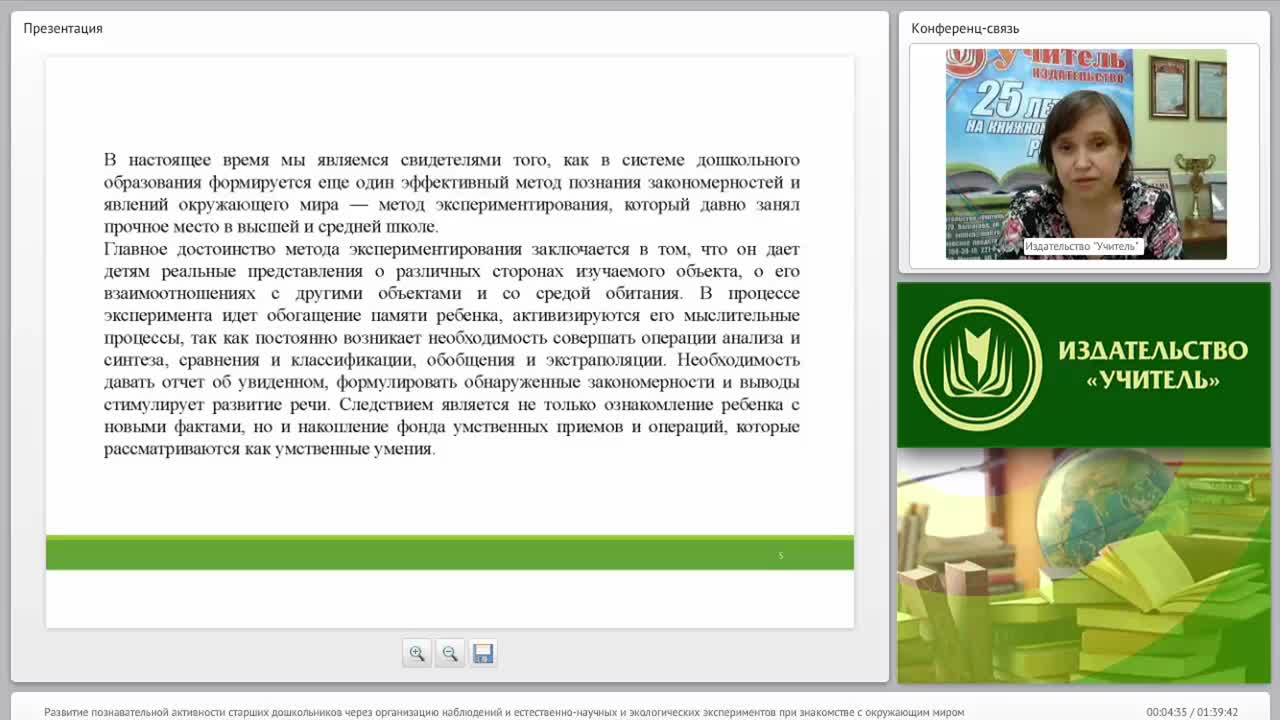
Task: Zoom out of the presentation slide
Action: 450,653
